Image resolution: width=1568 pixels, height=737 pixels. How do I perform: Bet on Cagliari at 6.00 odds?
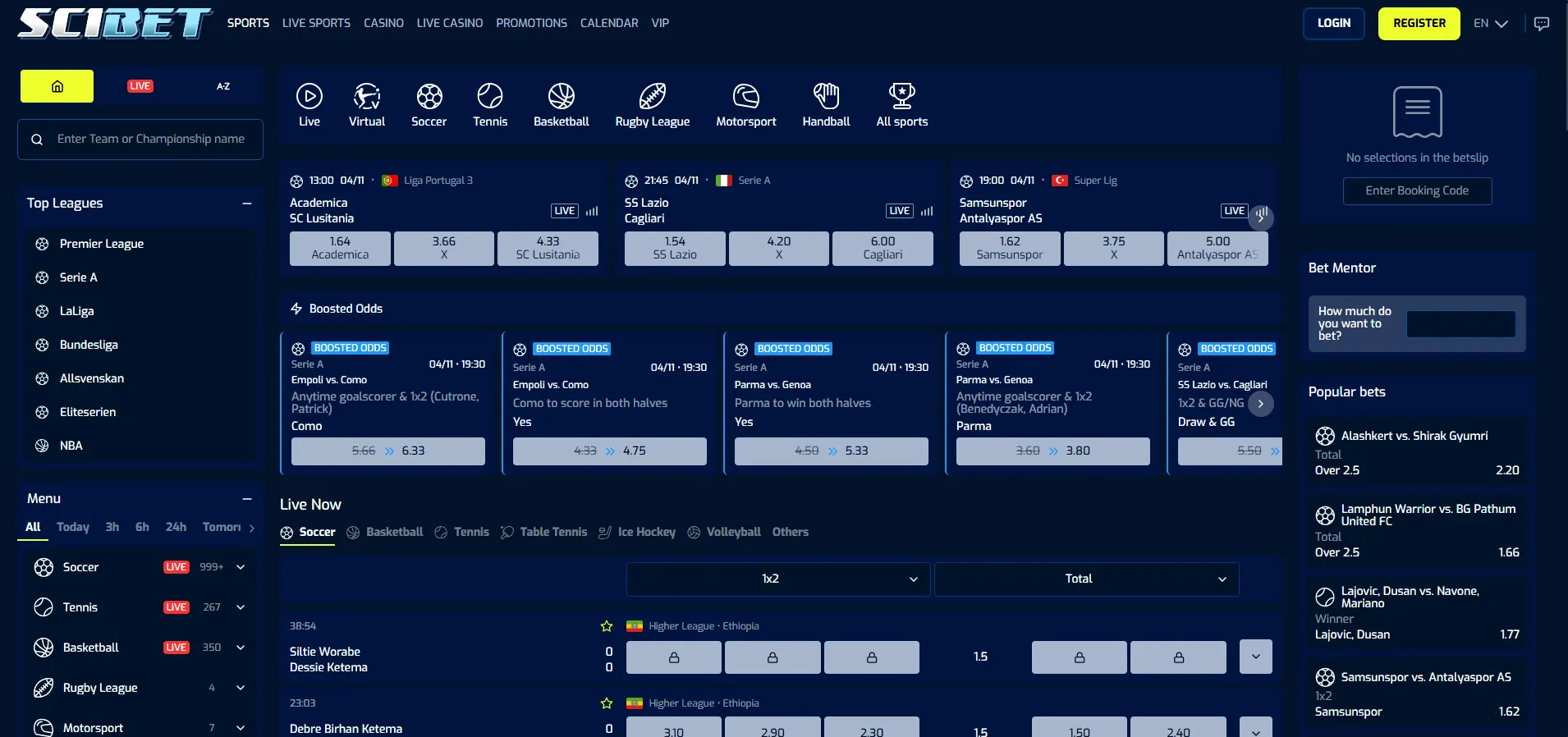(x=883, y=249)
